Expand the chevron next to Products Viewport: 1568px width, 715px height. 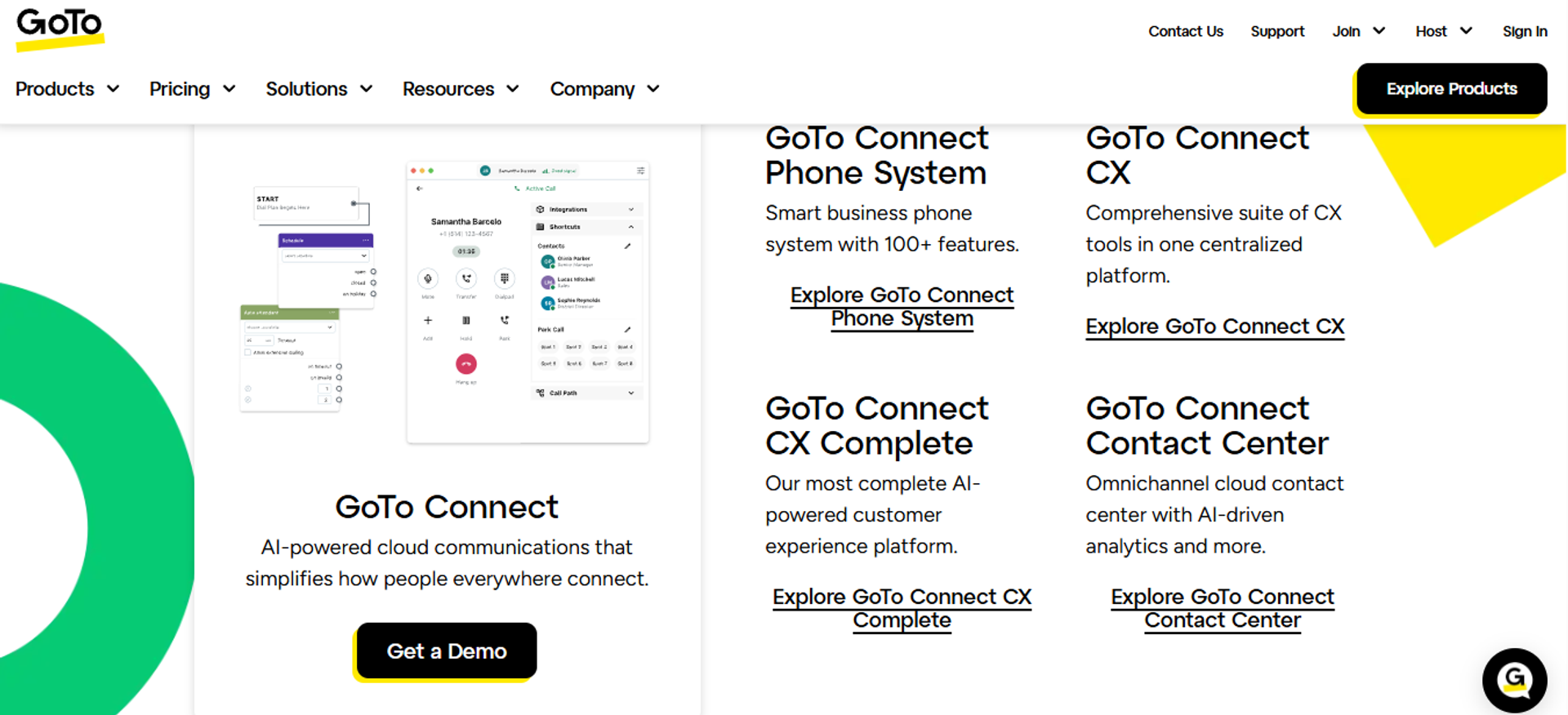(x=114, y=88)
